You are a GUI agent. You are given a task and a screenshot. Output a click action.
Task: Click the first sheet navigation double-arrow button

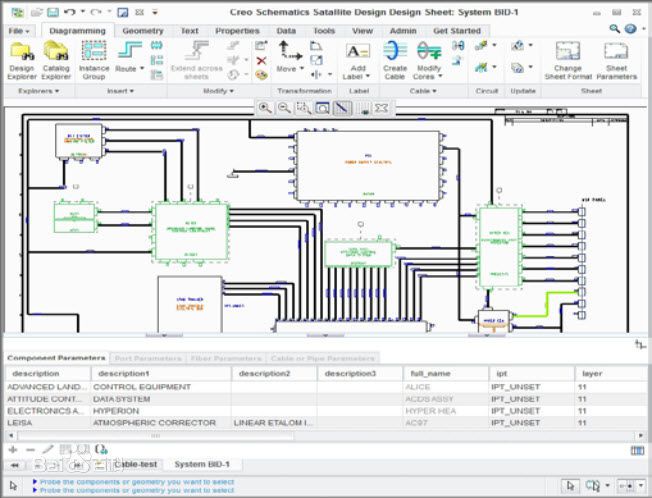coord(15,465)
